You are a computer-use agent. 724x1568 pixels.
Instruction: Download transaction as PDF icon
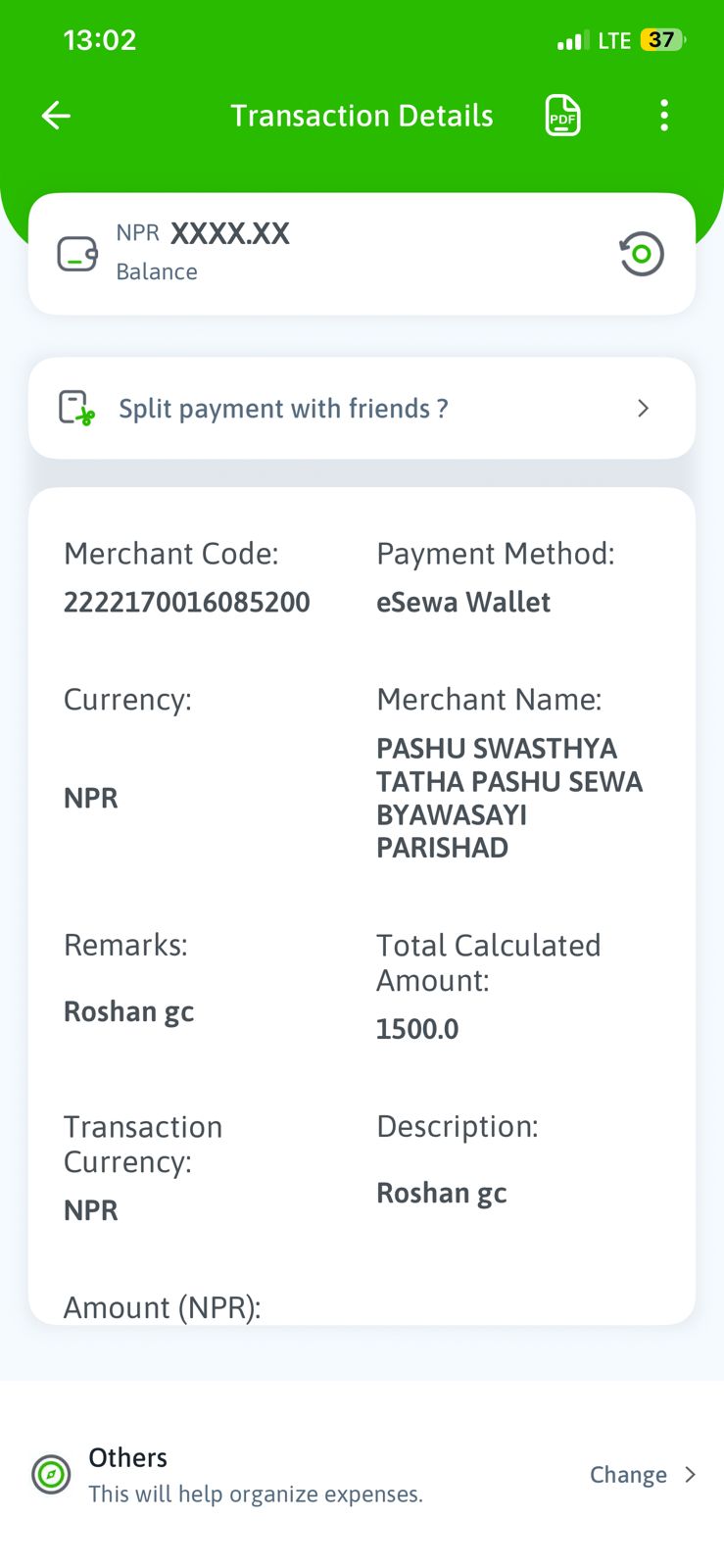[562, 116]
